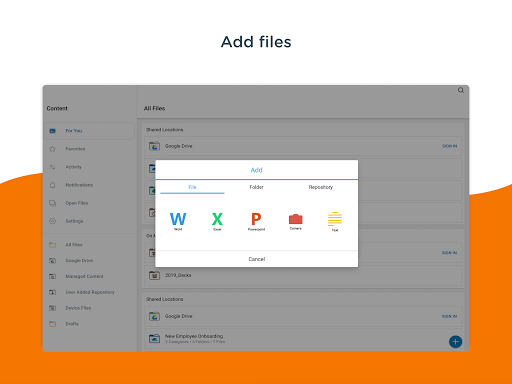Select the File tab

192,187
